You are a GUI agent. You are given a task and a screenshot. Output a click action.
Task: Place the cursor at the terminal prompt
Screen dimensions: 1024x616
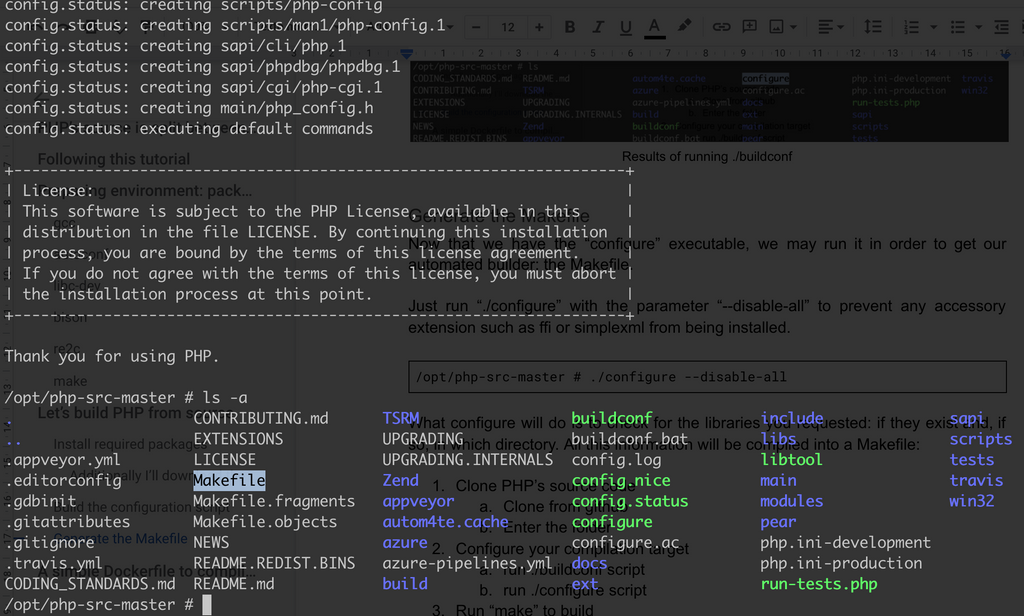click(x=207, y=604)
